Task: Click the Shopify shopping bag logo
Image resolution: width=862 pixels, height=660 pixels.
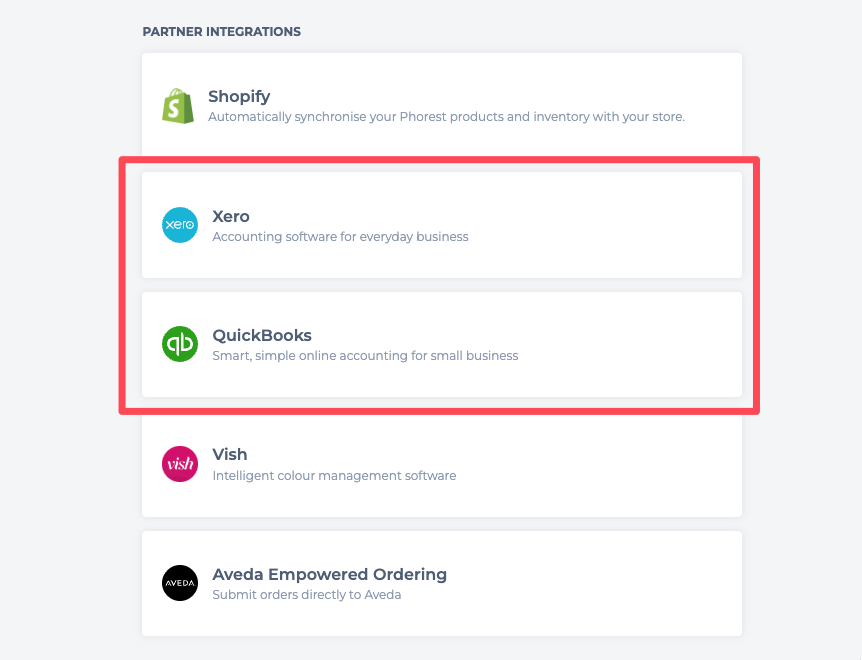Action: 178,105
